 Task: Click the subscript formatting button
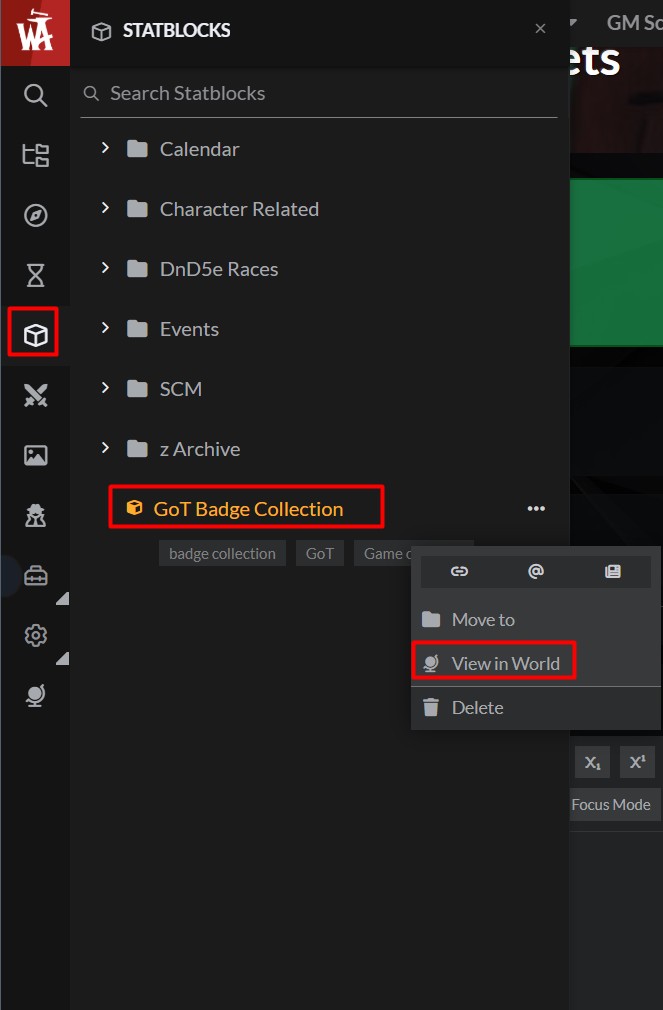pos(592,762)
